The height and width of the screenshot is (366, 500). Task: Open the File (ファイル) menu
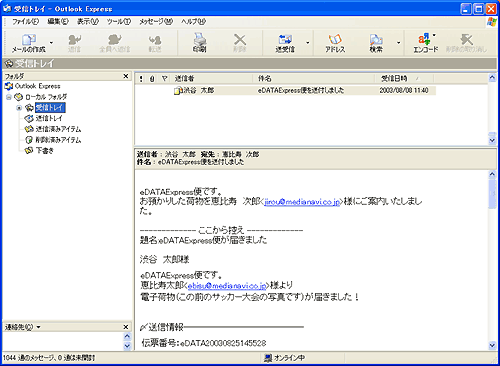pyautogui.click(x=25, y=22)
